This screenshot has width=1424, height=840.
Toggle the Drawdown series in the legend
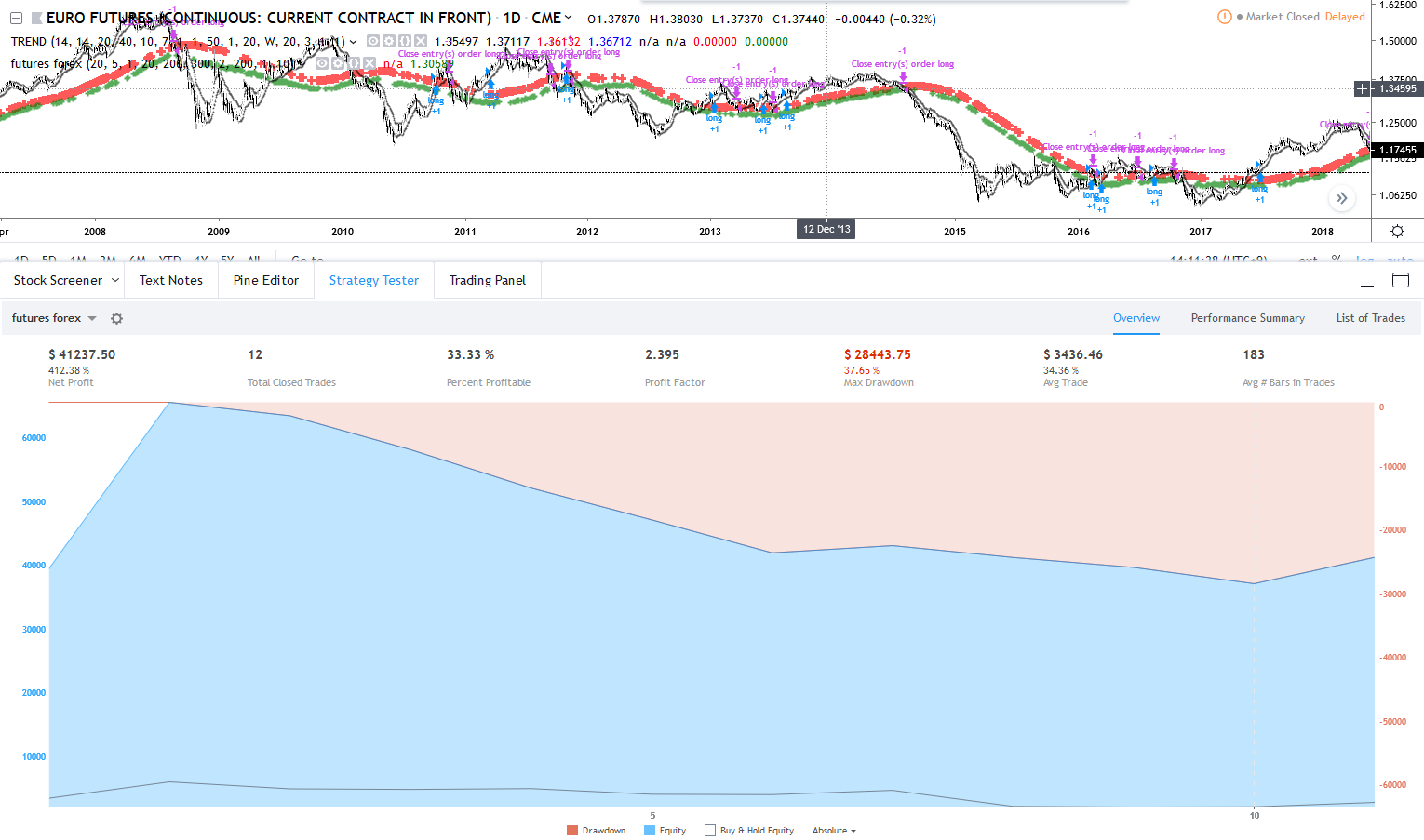click(572, 831)
